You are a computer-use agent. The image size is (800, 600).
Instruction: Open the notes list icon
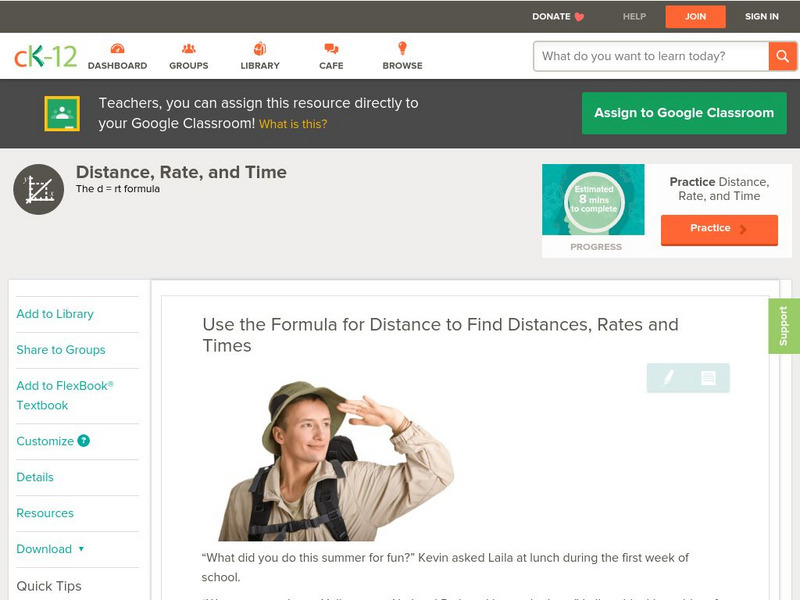click(x=708, y=378)
